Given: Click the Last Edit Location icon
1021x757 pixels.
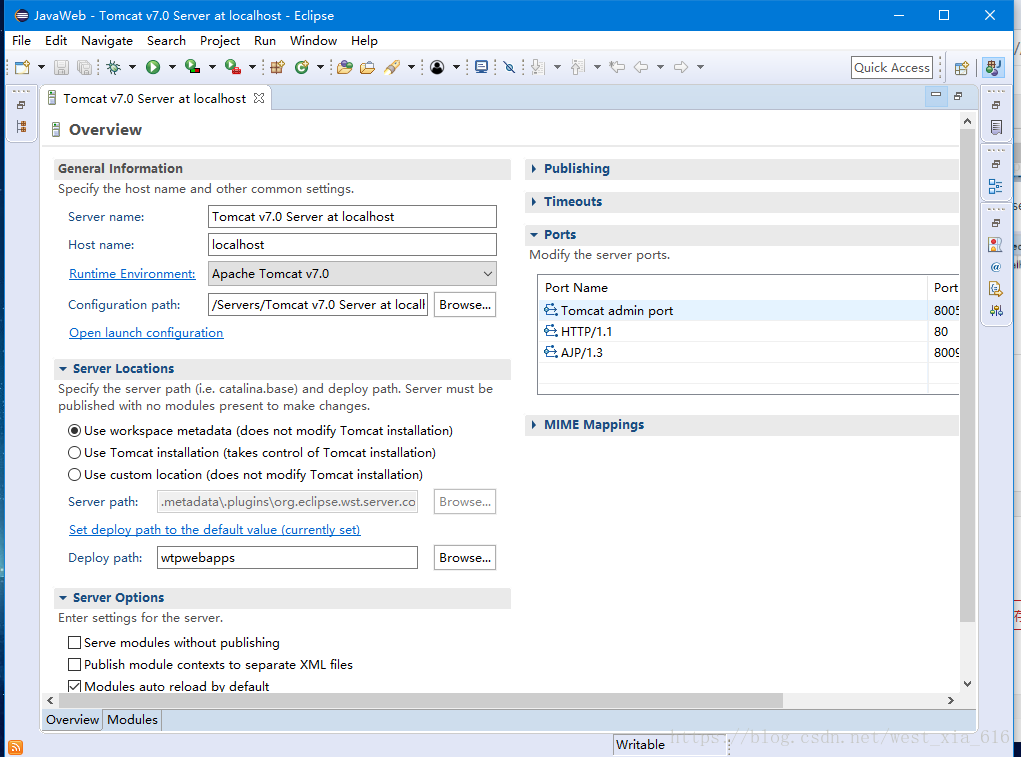Looking at the screenshot, I should 617,67.
